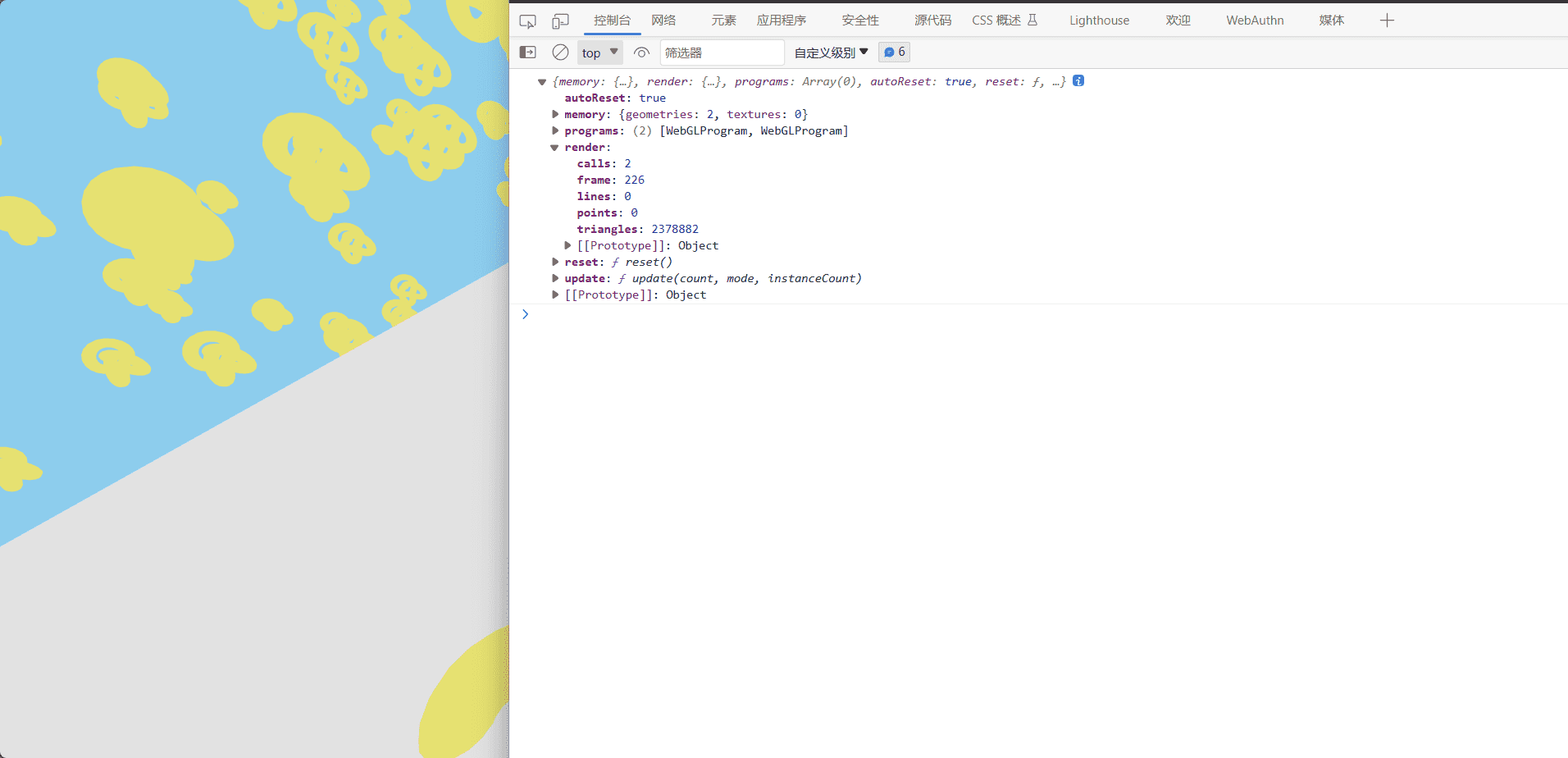Toggle device emulation toolbar icon
Image resolution: width=1568 pixels, height=758 pixels.
pyautogui.click(x=560, y=21)
